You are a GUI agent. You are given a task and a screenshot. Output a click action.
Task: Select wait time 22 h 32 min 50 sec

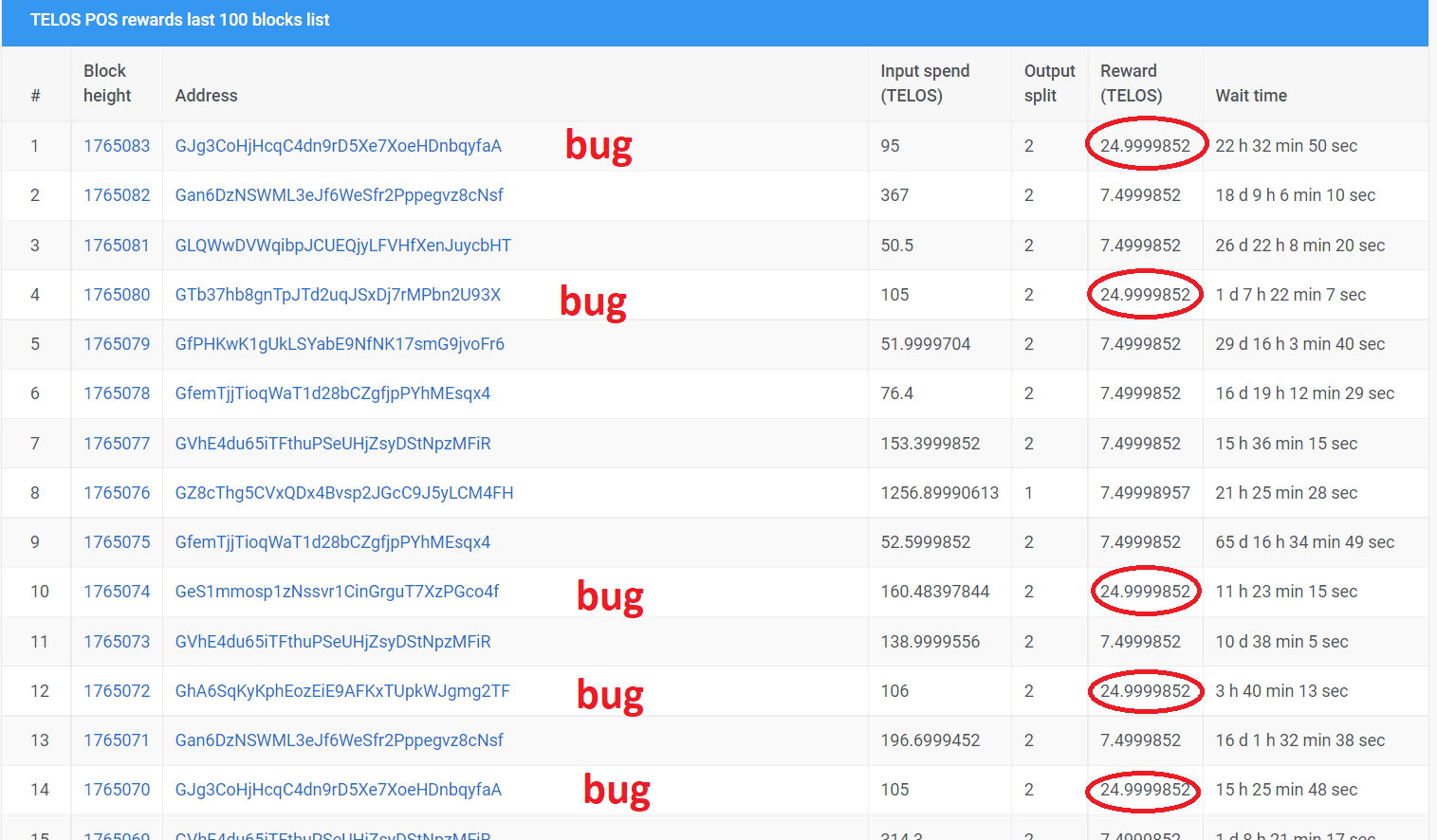1286,146
